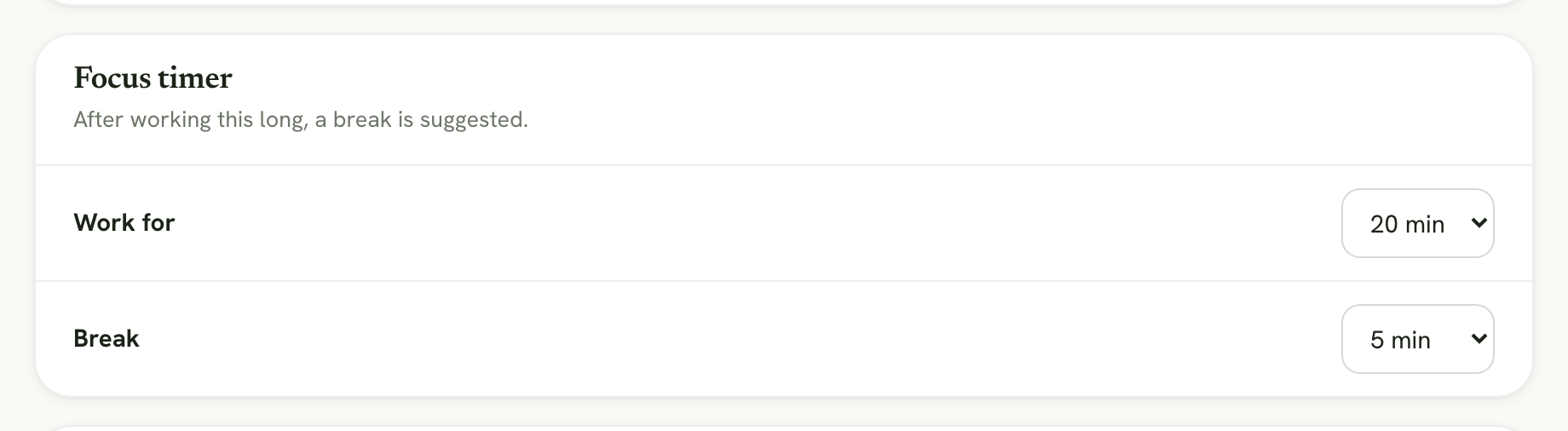Select the 20 min value text
This screenshot has width=1568, height=431.
[x=1407, y=224]
